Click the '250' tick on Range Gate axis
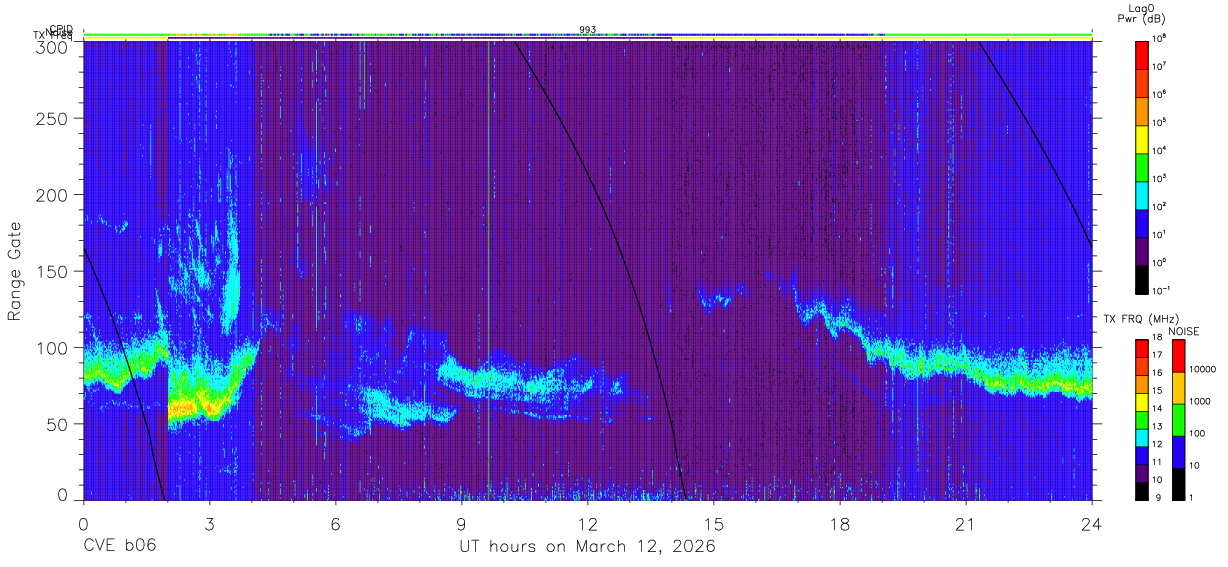1228x567 pixels. click(52, 118)
